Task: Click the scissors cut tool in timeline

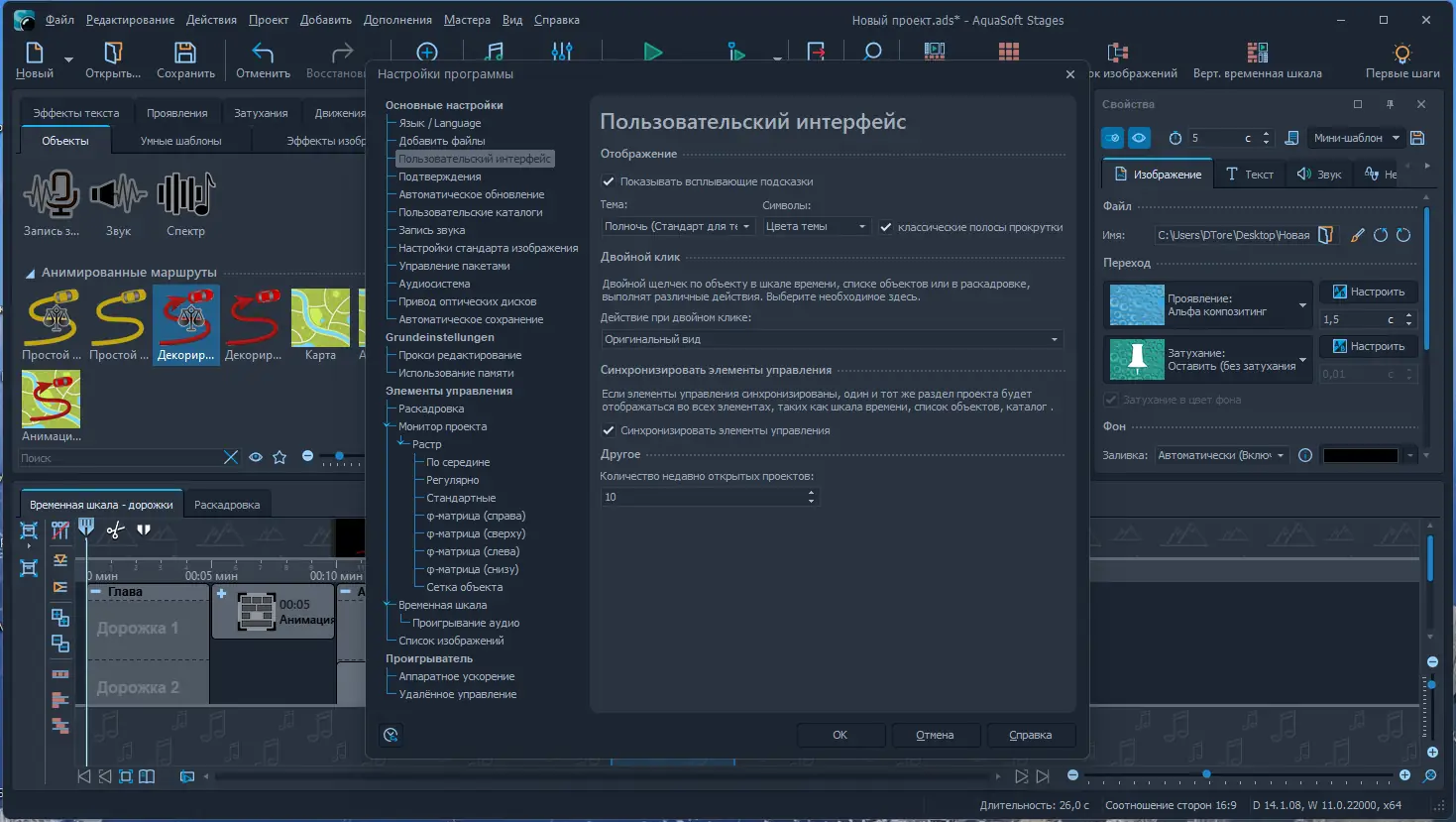Action: [x=115, y=530]
